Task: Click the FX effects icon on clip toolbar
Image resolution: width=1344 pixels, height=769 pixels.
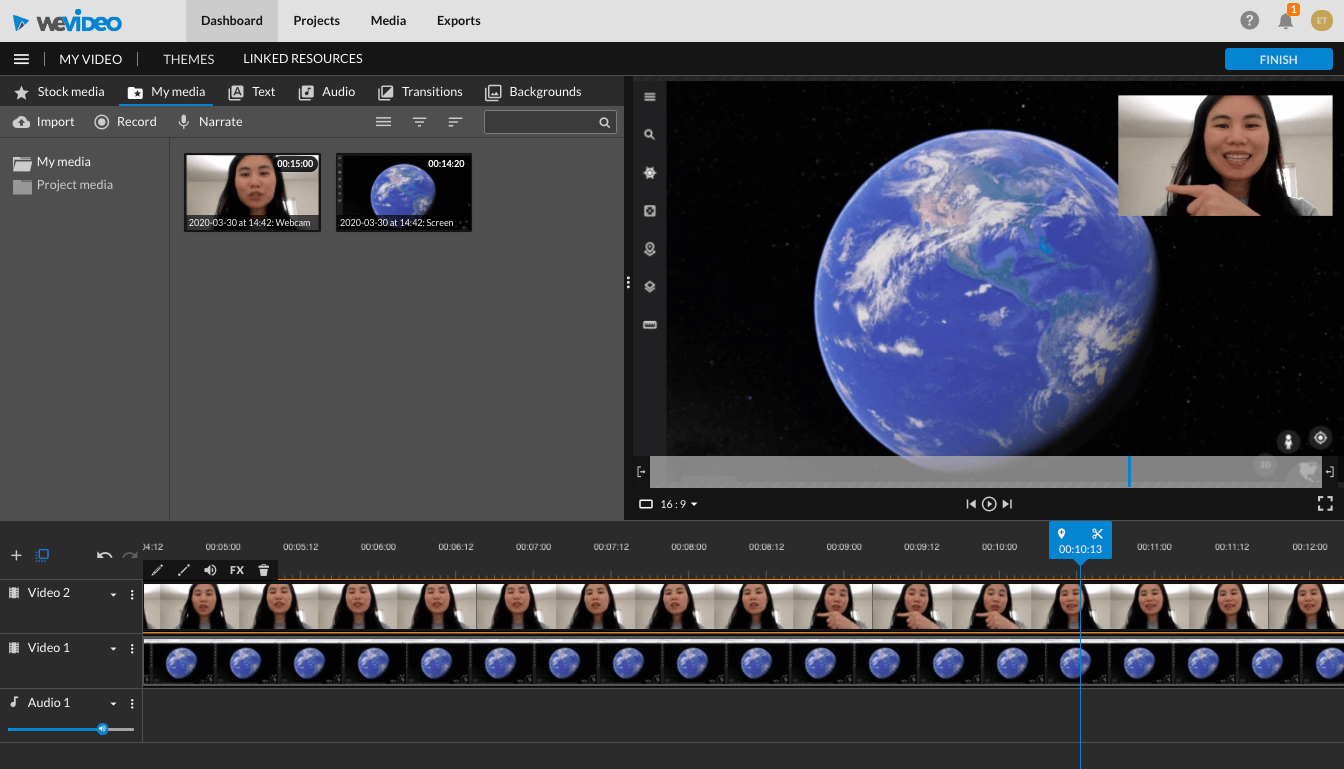Action: [x=237, y=570]
